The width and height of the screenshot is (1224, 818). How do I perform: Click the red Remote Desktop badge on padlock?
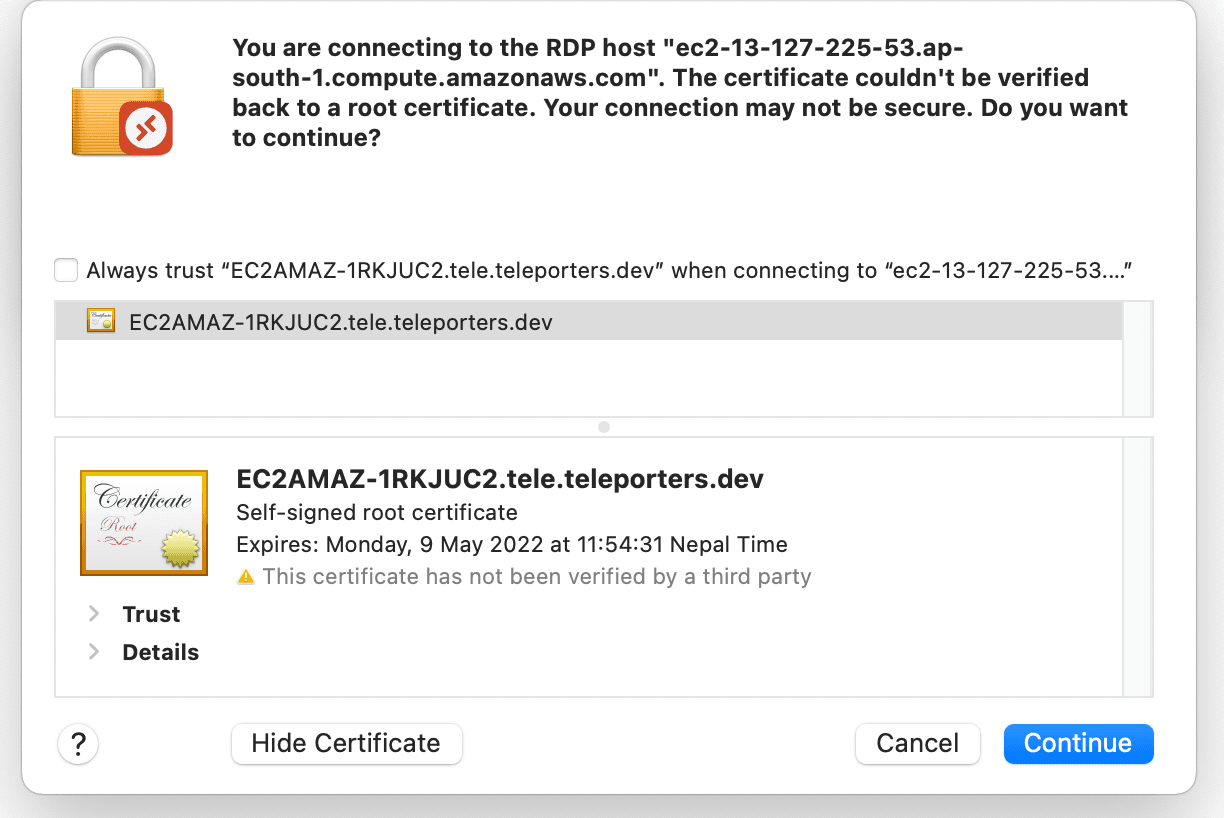(x=146, y=128)
